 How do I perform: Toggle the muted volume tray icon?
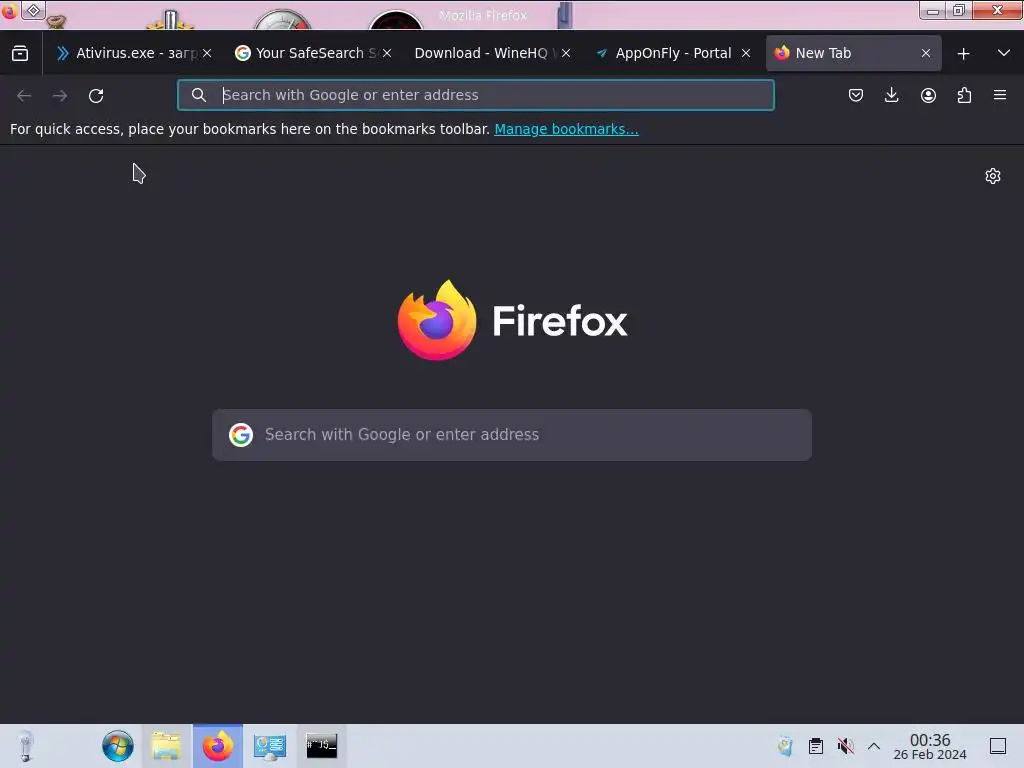(846, 746)
